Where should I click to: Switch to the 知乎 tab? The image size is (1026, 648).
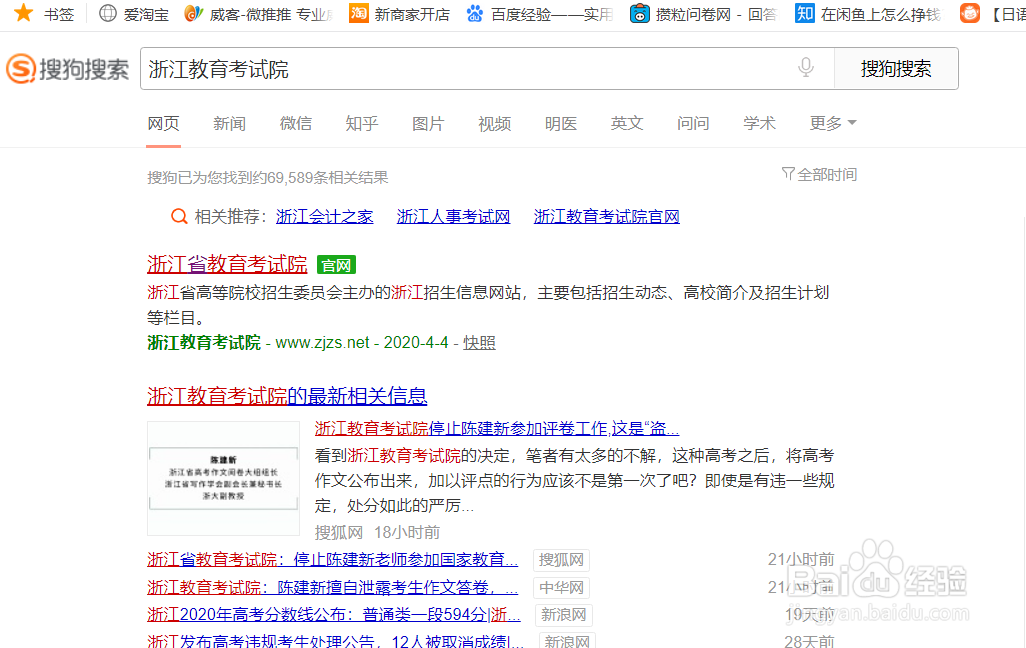[362, 124]
